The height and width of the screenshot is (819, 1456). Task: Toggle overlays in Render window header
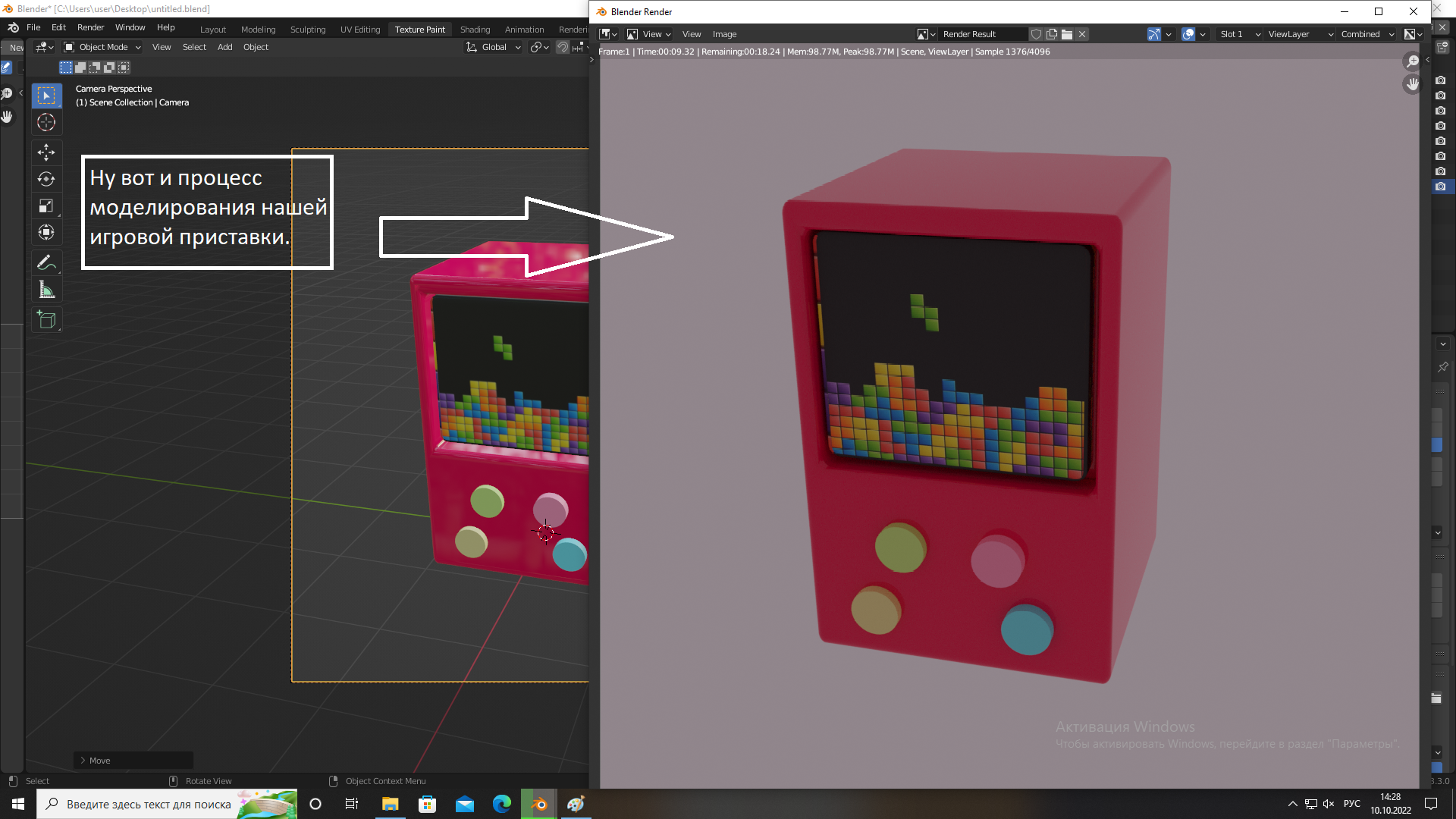[x=1188, y=34]
